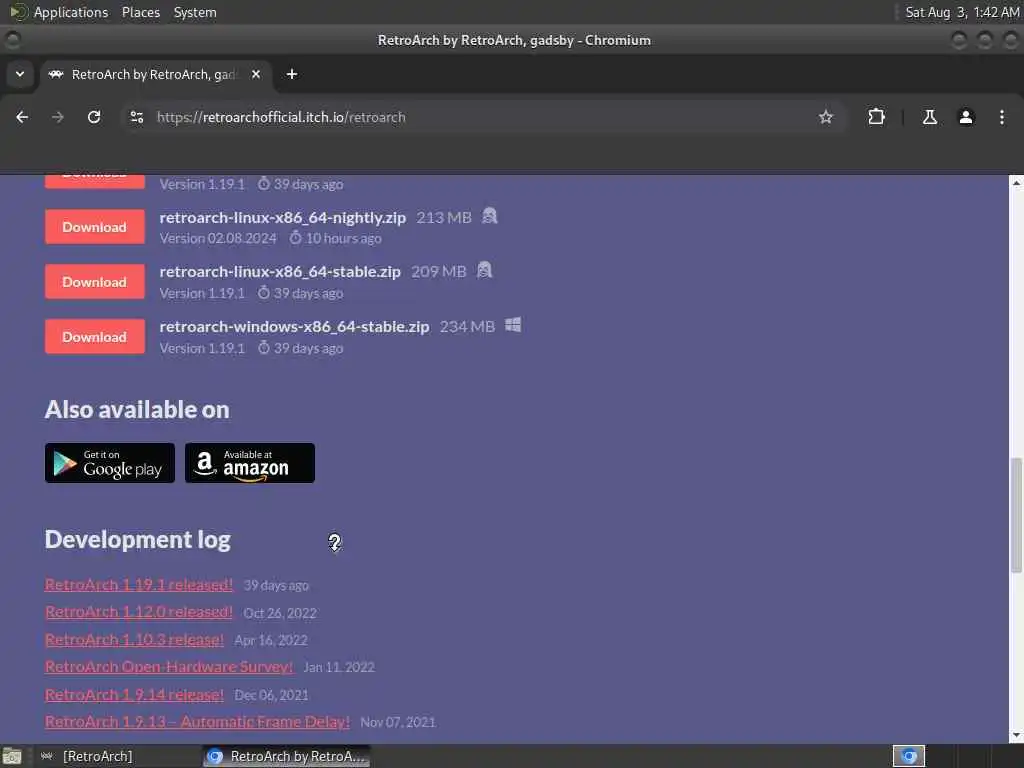The width and height of the screenshot is (1024, 768).
Task: Close the RetroArch browser tab
Action: point(256,74)
